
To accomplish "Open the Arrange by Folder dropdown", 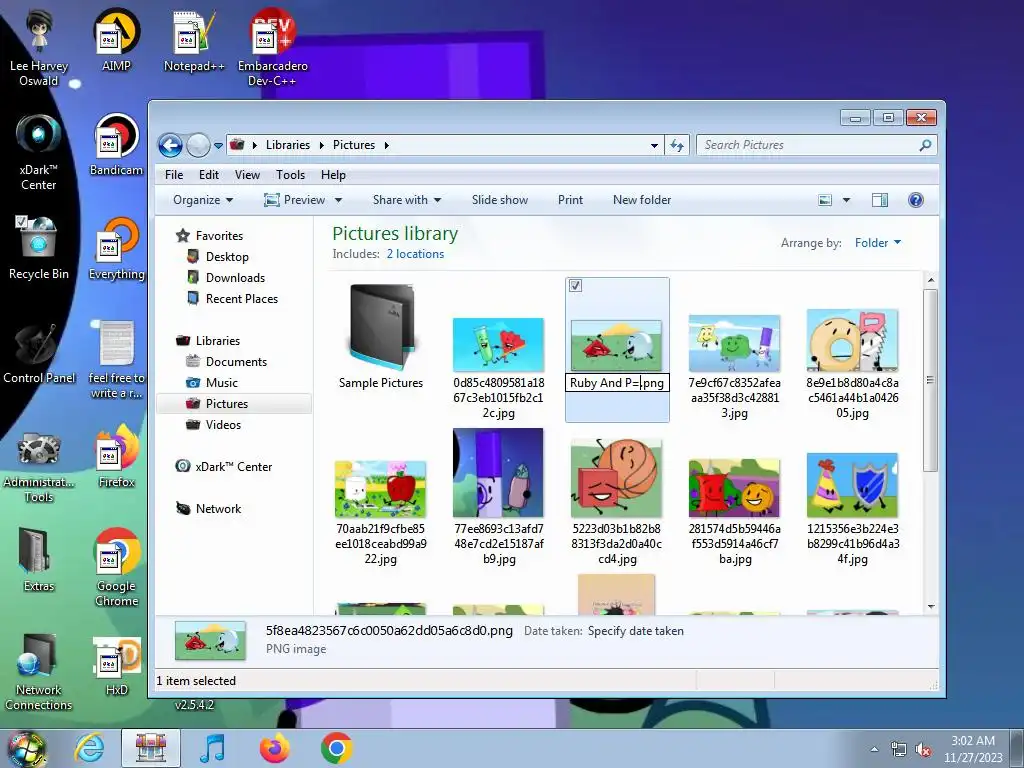I will pos(878,243).
